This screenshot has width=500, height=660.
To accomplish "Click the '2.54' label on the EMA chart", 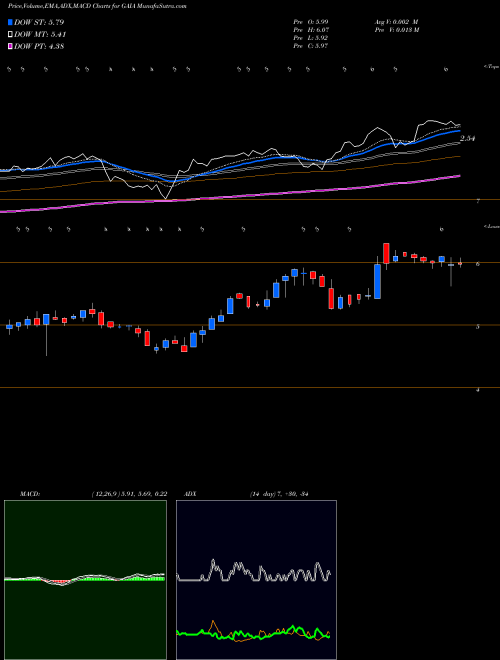I will [468, 138].
